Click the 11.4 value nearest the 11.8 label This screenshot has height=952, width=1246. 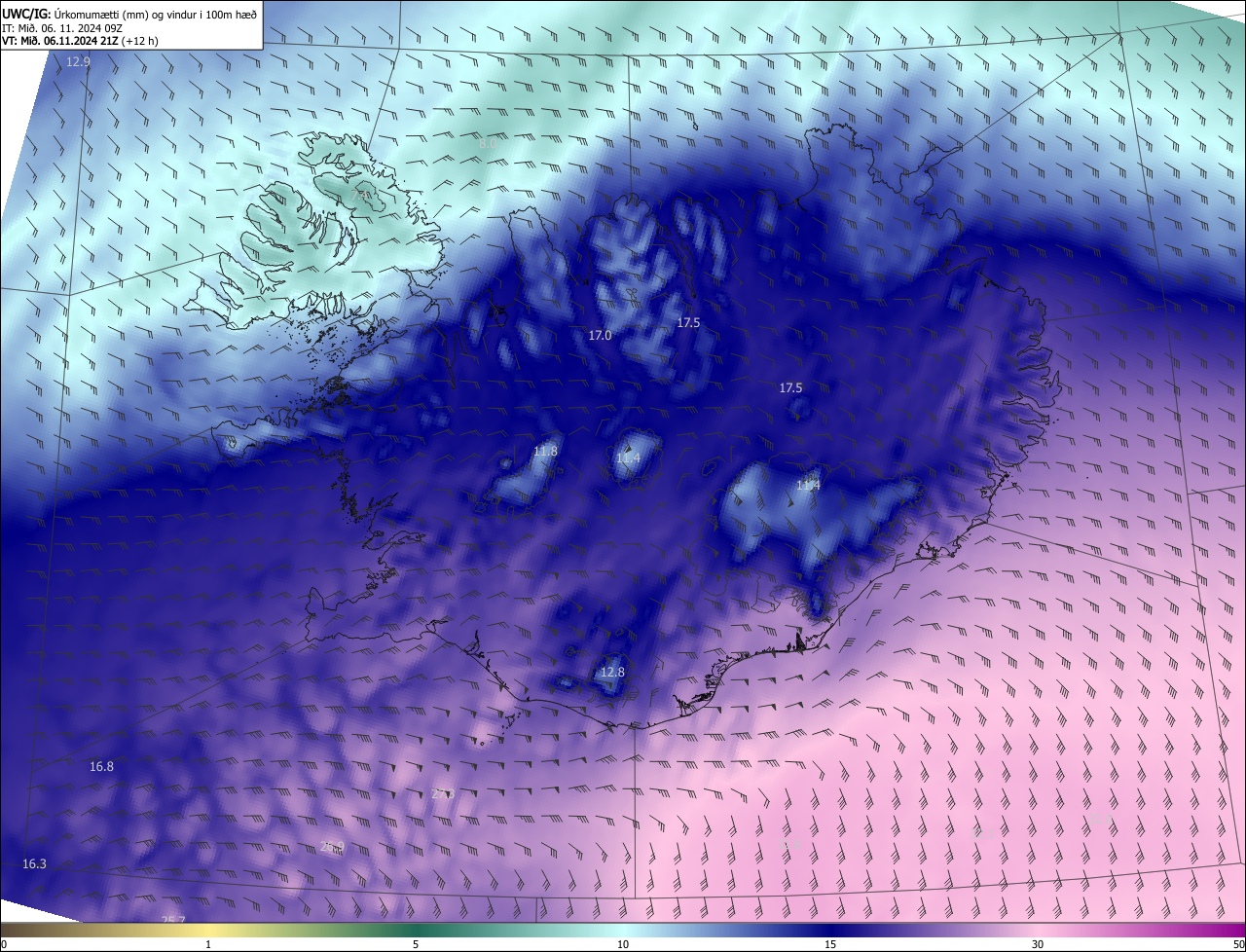[628, 458]
